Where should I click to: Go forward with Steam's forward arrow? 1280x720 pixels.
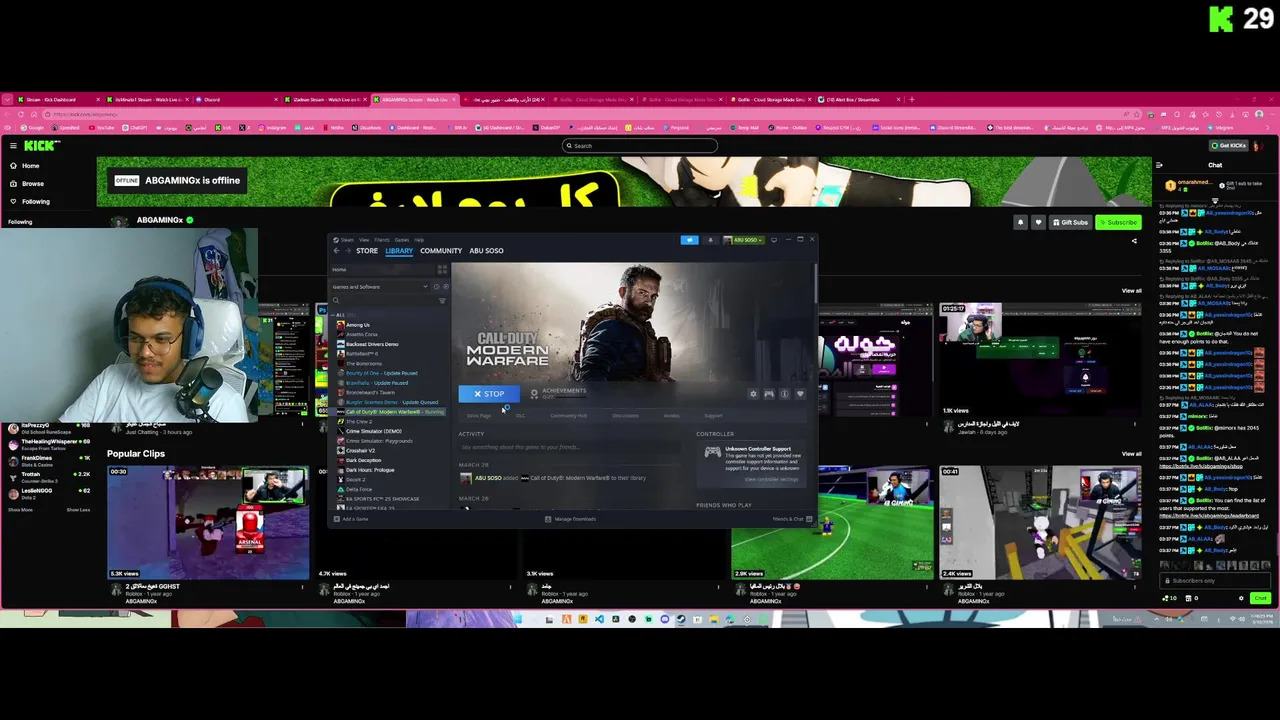348,251
